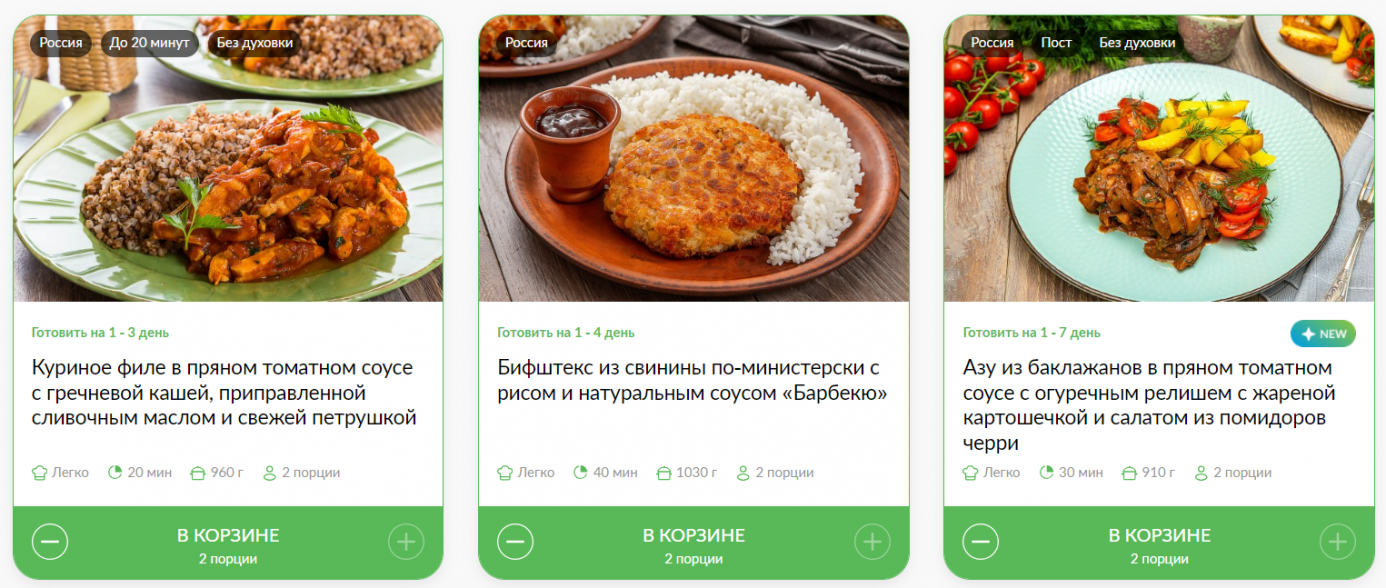
Task: Open the Азу из баклажанов recipe title
Action: [1150, 405]
